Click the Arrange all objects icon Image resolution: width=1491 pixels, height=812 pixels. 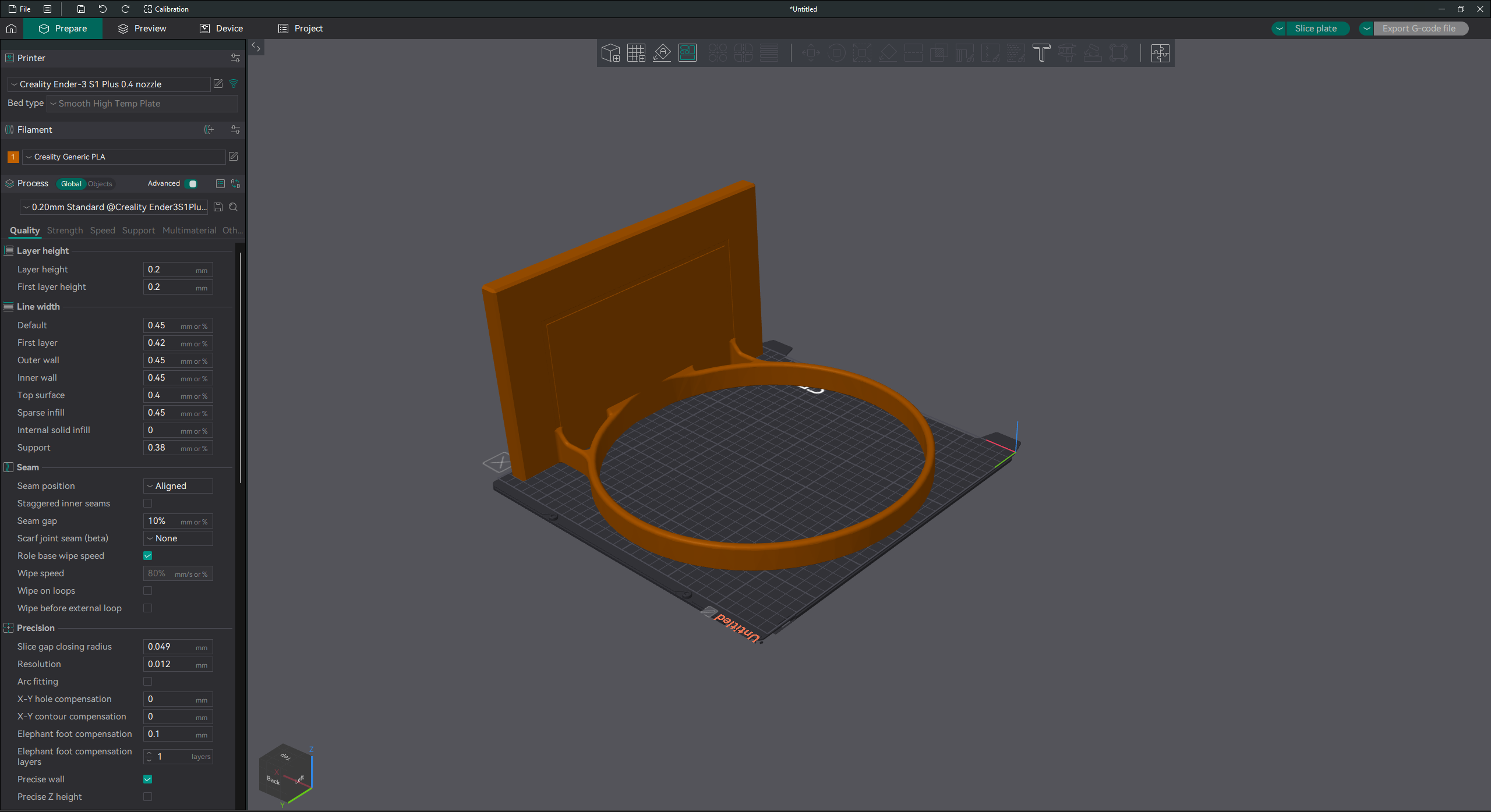coord(687,53)
